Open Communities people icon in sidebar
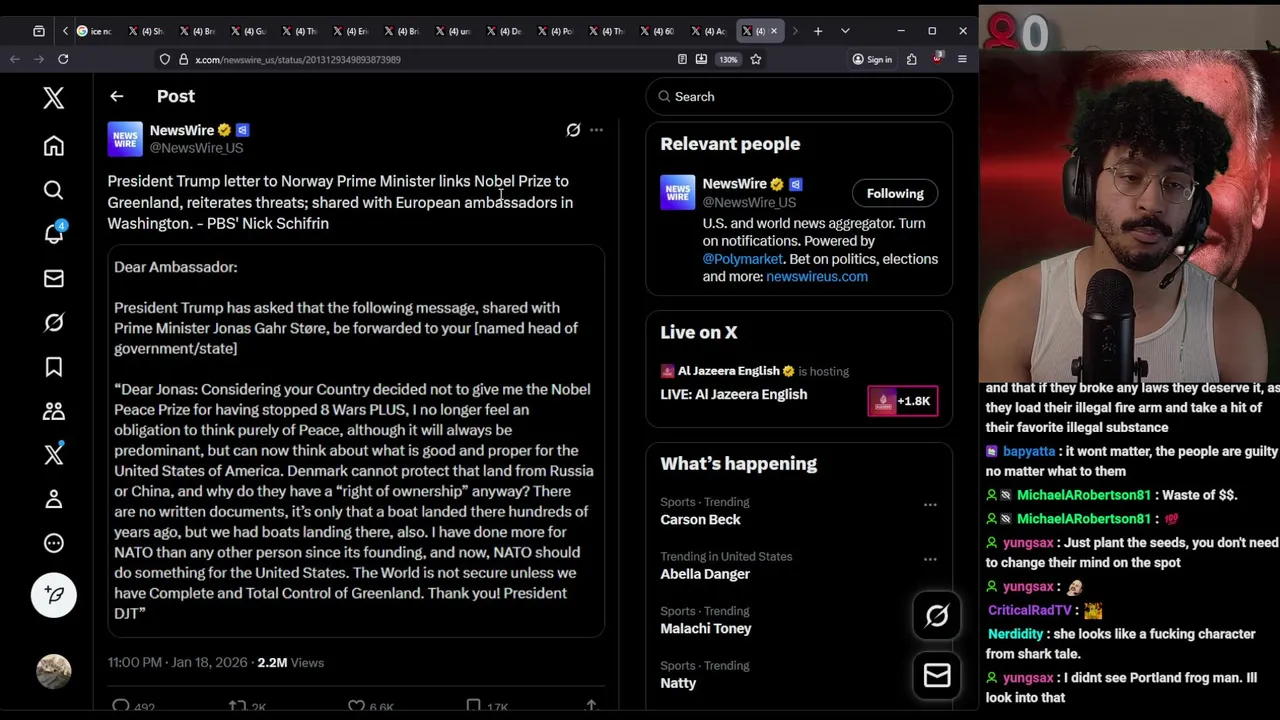 (54, 411)
